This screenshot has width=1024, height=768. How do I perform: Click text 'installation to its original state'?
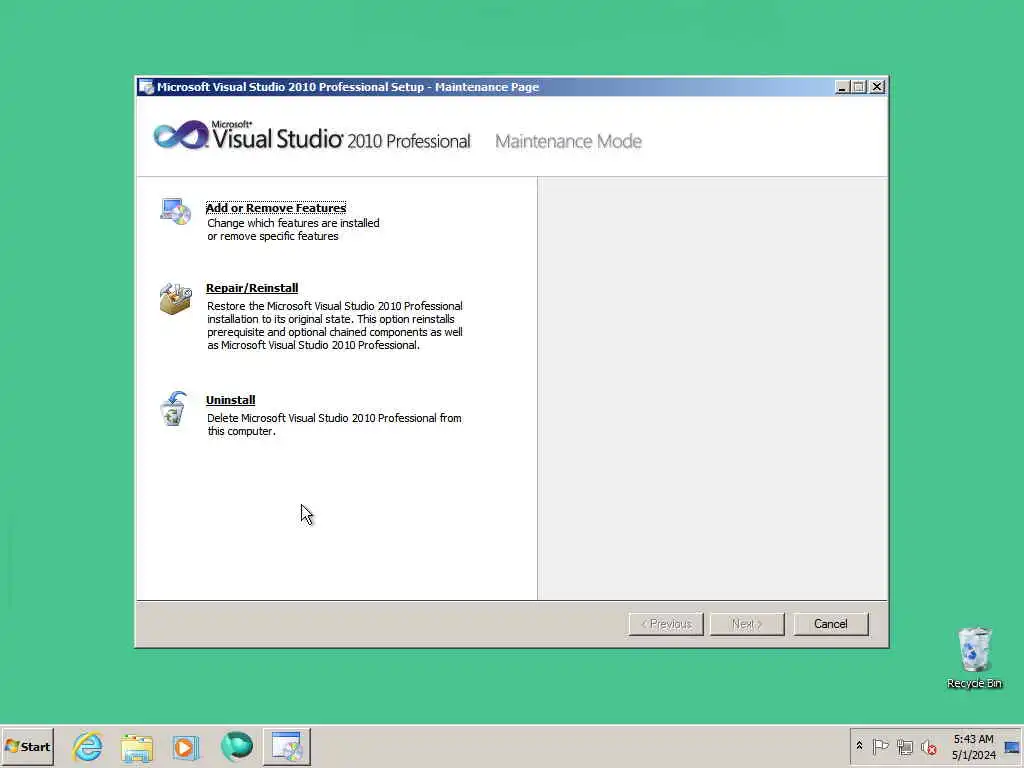pyautogui.click(x=280, y=319)
